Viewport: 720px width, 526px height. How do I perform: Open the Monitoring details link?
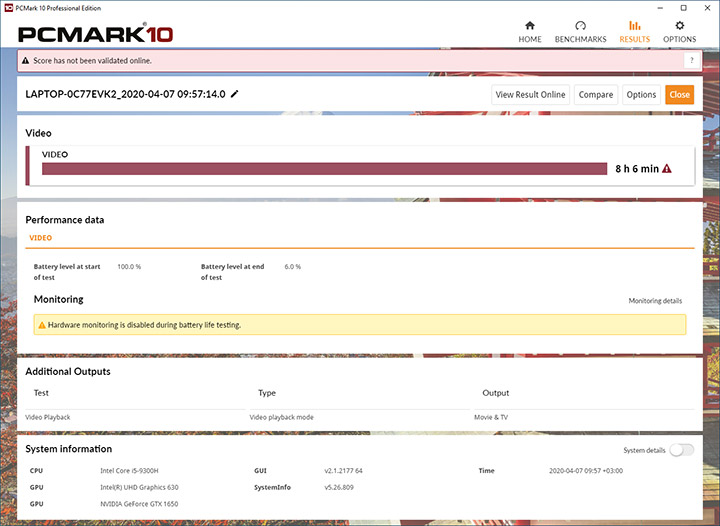655,301
